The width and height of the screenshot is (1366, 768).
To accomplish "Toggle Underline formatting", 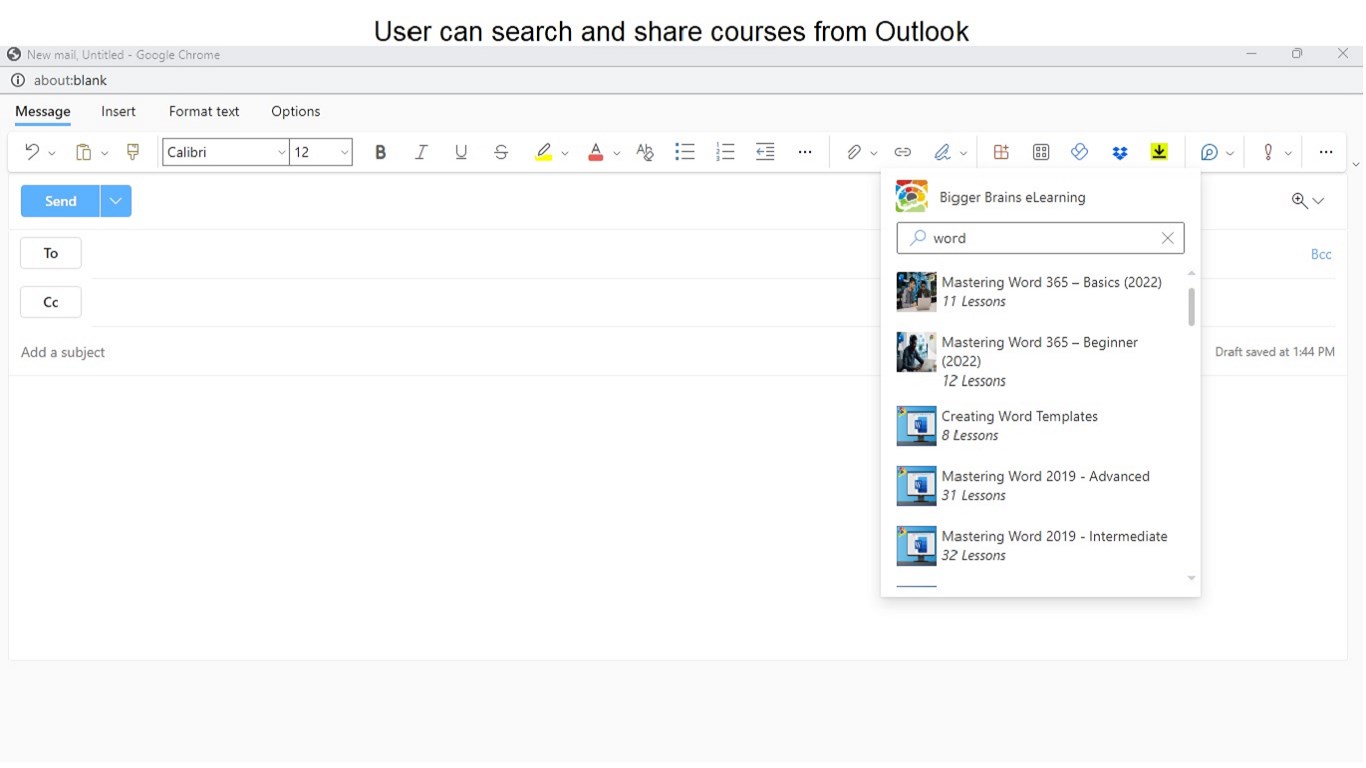I will coord(461,152).
